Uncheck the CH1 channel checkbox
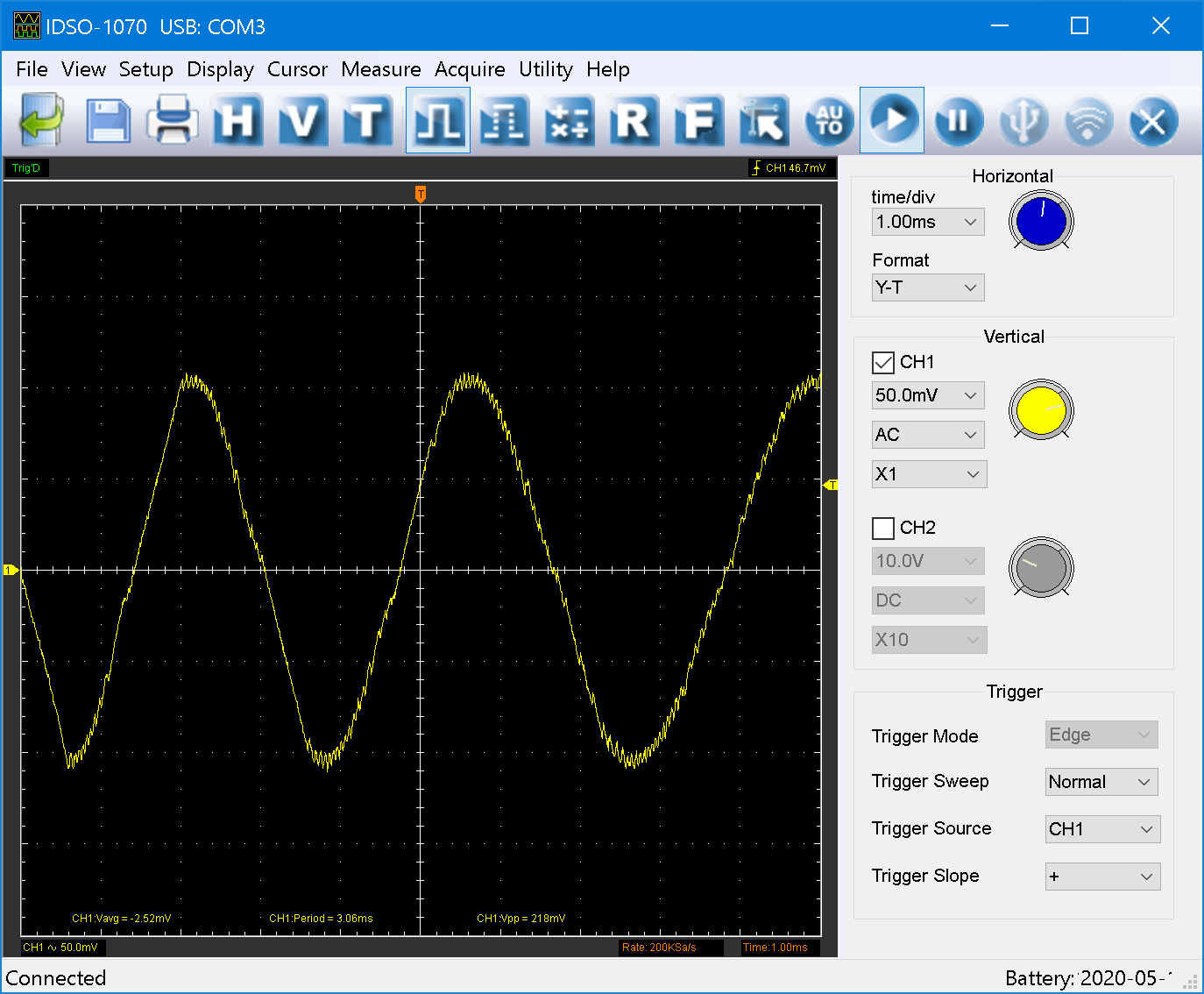 [x=883, y=362]
